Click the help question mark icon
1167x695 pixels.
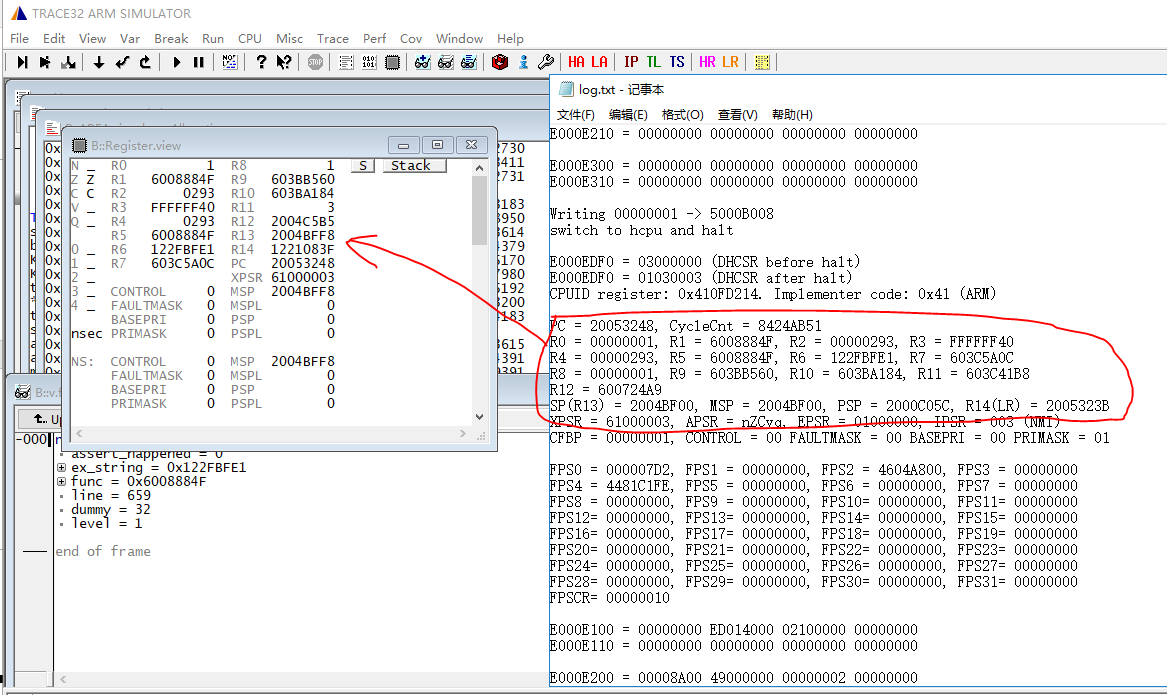261,62
